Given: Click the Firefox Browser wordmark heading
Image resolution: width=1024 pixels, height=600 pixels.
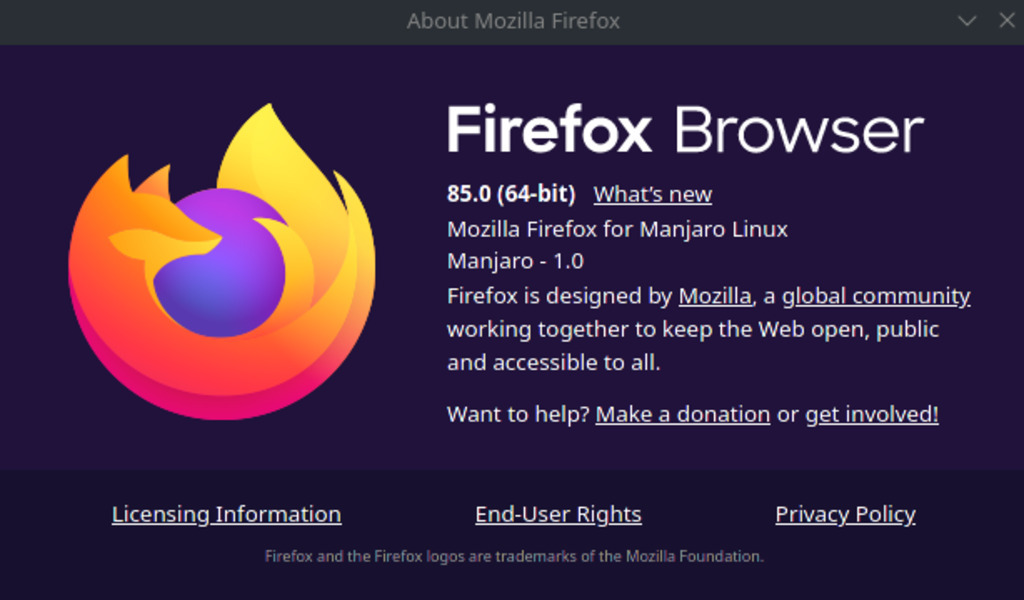Looking at the screenshot, I should pos(684,131).
